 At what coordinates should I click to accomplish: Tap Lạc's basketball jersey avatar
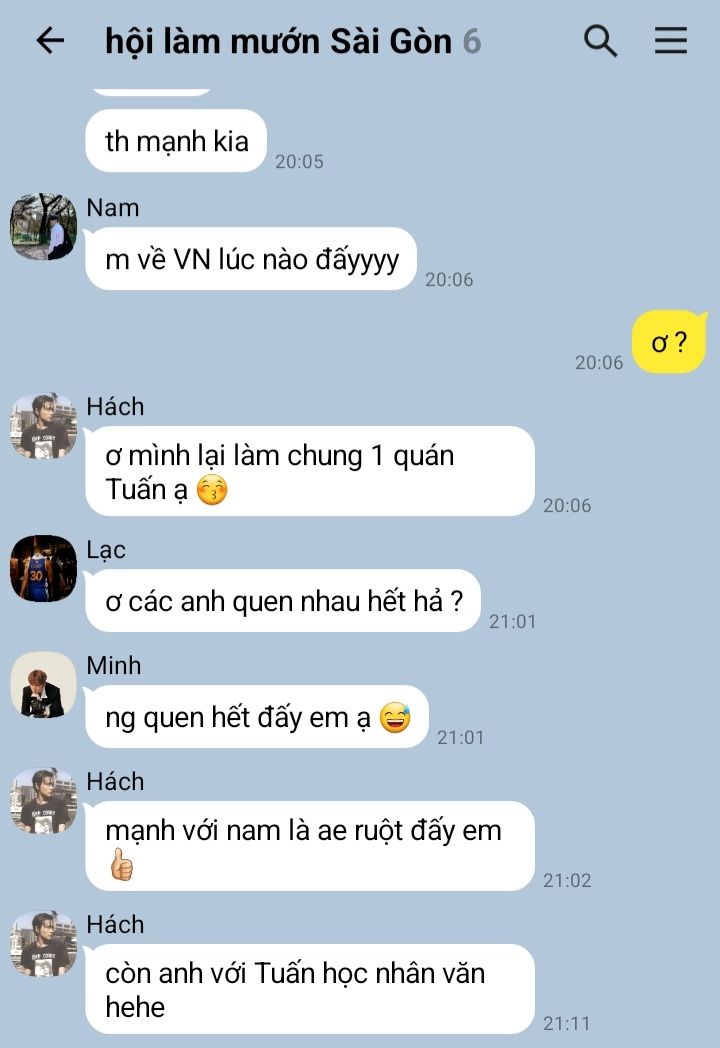click(x=43, y=568)
